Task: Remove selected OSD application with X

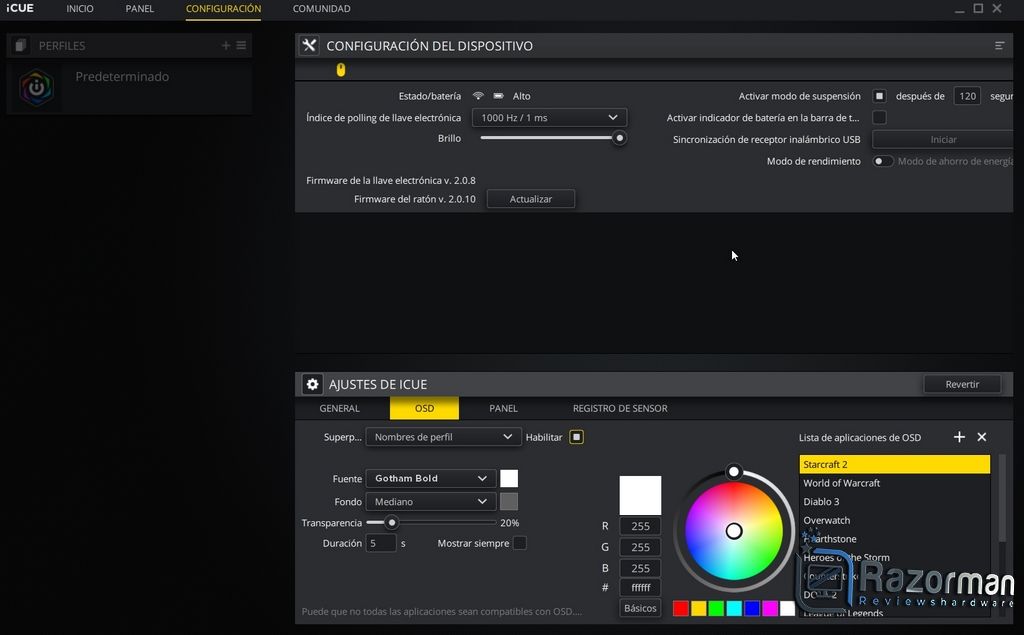Action: [982, 437]
